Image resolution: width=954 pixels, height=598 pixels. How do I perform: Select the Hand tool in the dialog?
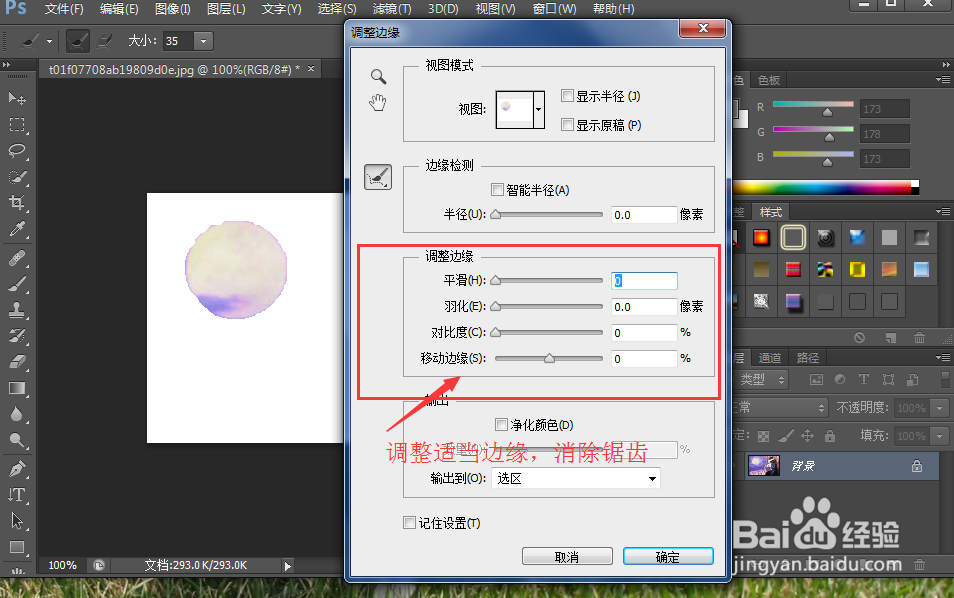378,103
